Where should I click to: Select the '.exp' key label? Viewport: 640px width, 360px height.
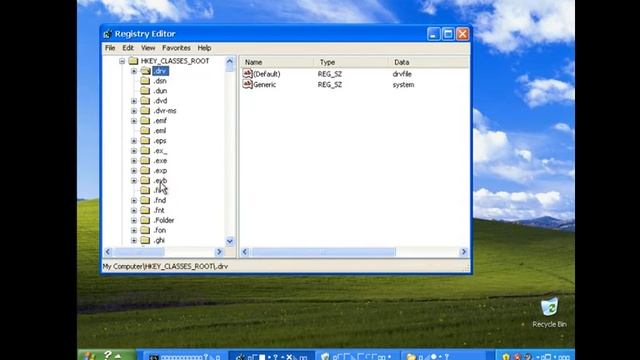tap(160, 171)
